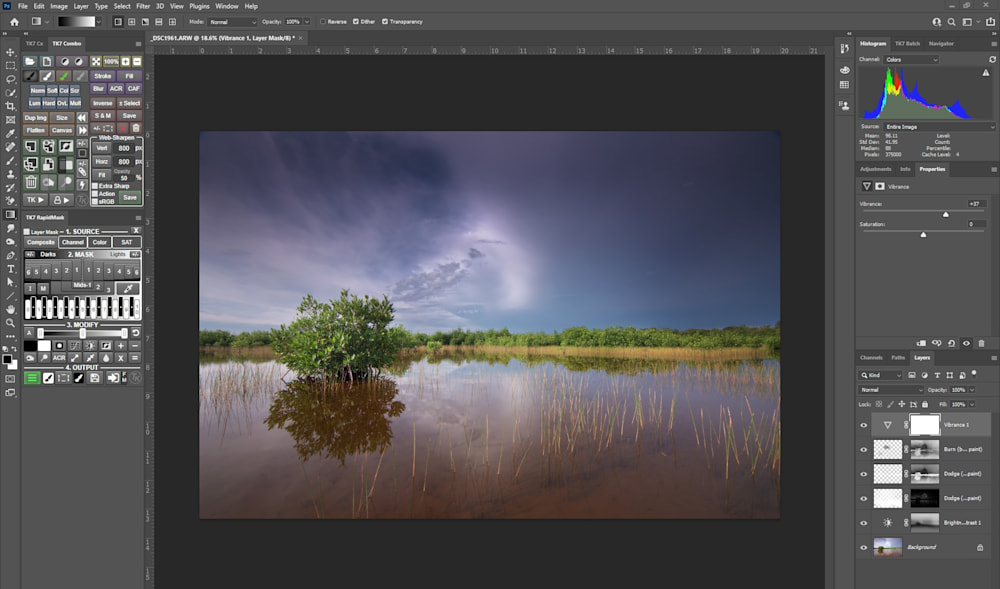
Task: Lock all using the padlock icon in Layers
Action: click(x=925, y=404)
